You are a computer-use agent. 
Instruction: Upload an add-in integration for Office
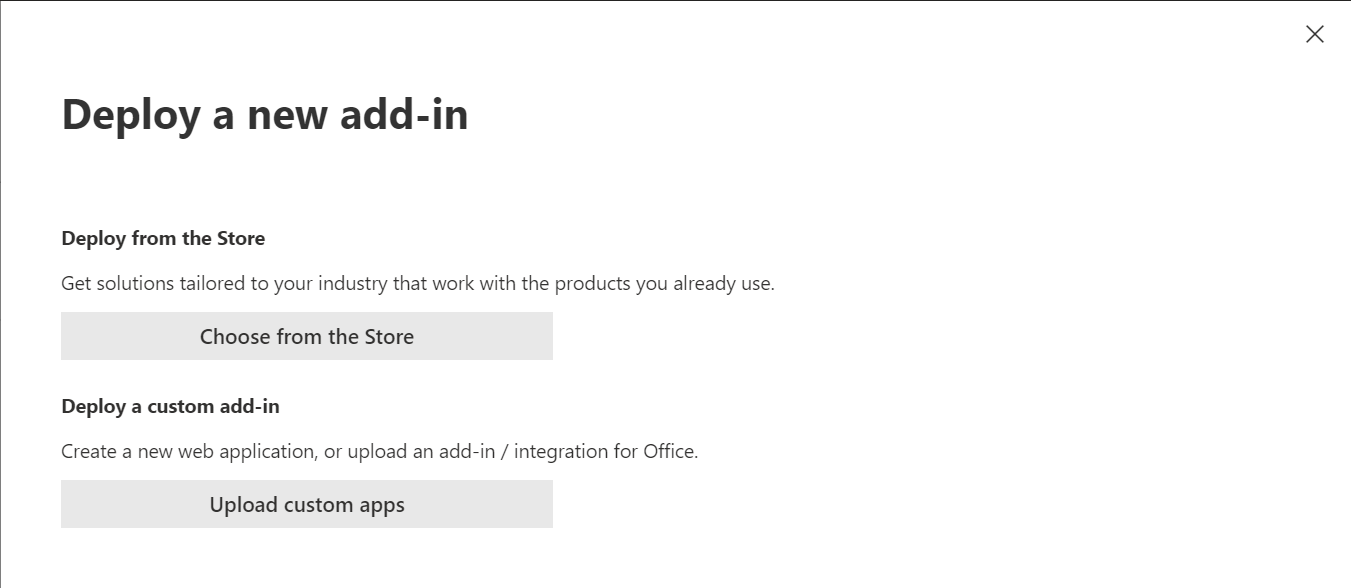(307, 504)
